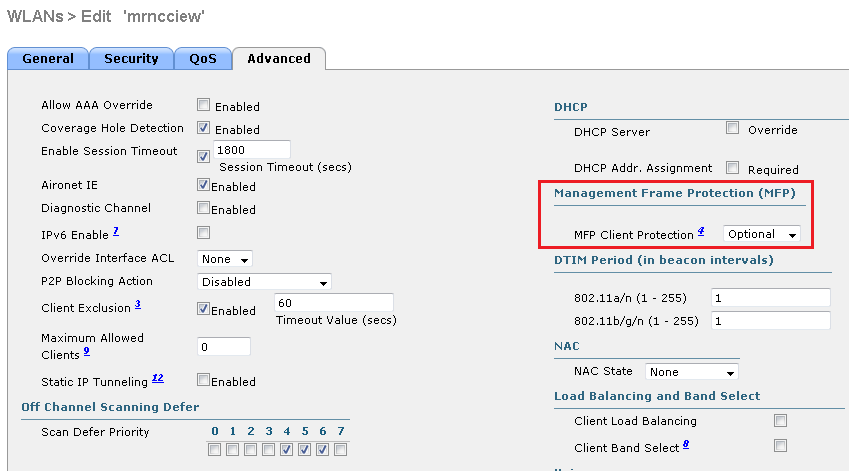
Task: Check the IPv6 Enable box
Action: coord(204,232)
